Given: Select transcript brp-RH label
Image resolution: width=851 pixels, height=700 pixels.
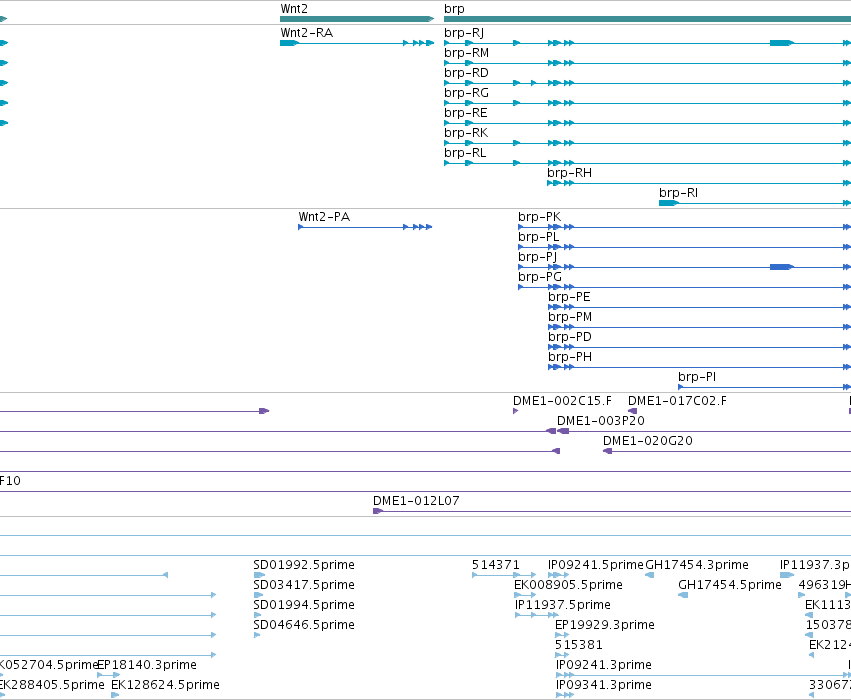Looking at the screenshot, I should 569,174.
